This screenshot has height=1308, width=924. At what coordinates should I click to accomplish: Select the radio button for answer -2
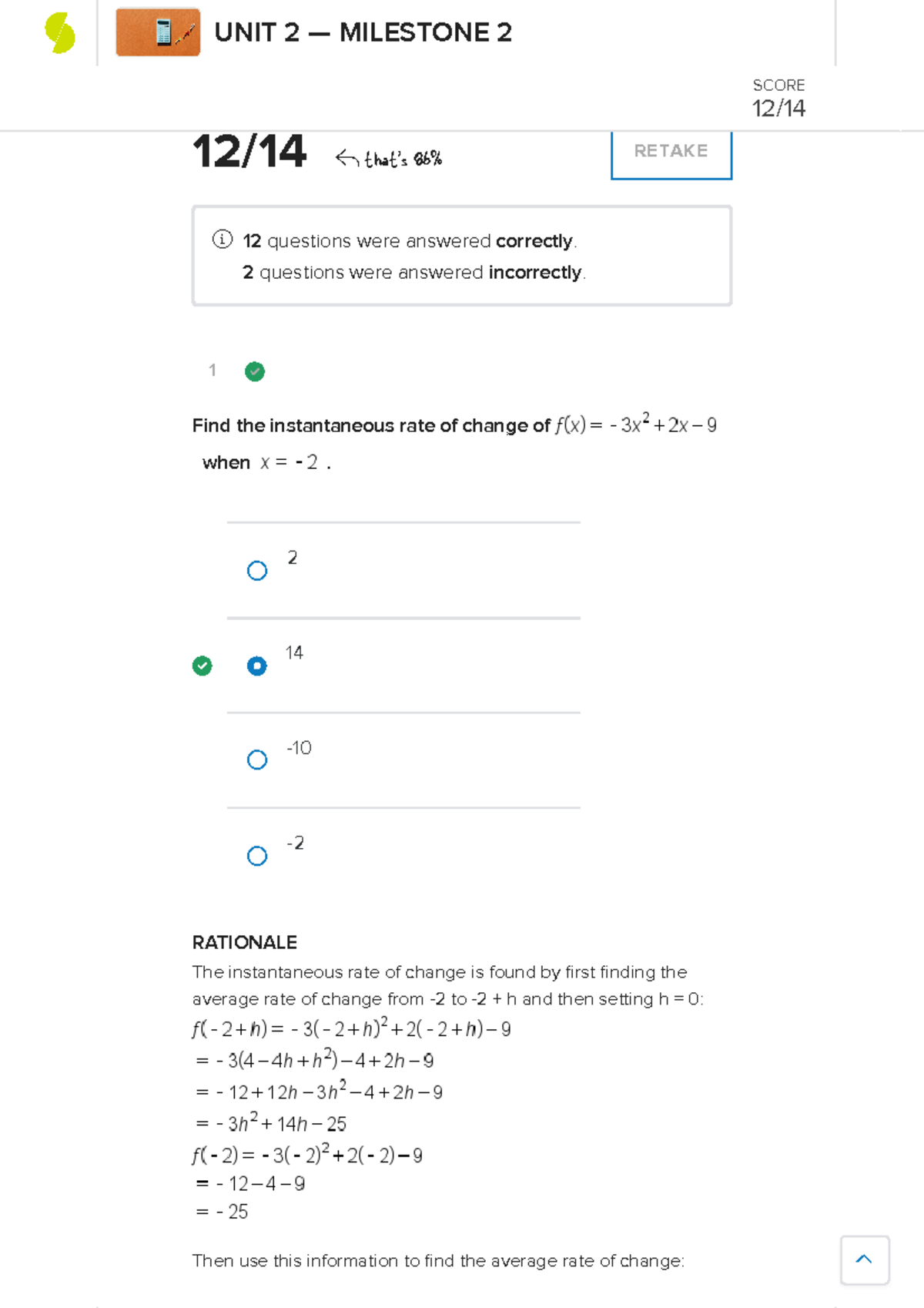click(257, 855)
